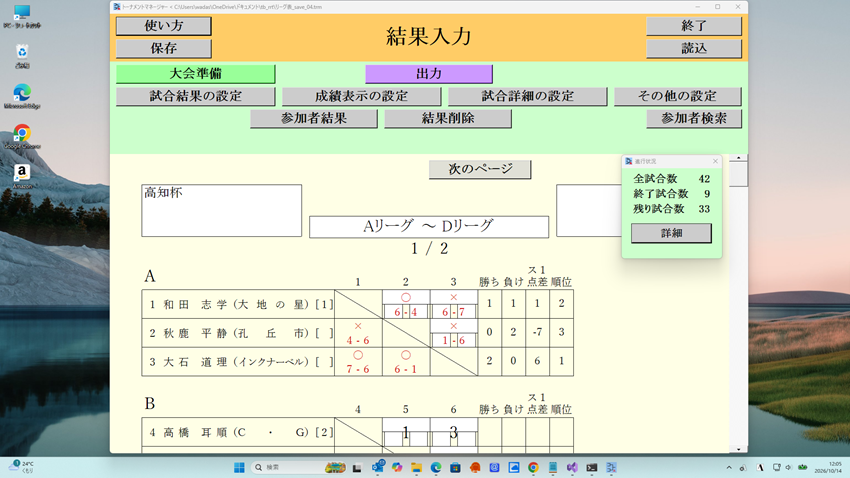Click the vertical scrollbar down arrow

738,449
